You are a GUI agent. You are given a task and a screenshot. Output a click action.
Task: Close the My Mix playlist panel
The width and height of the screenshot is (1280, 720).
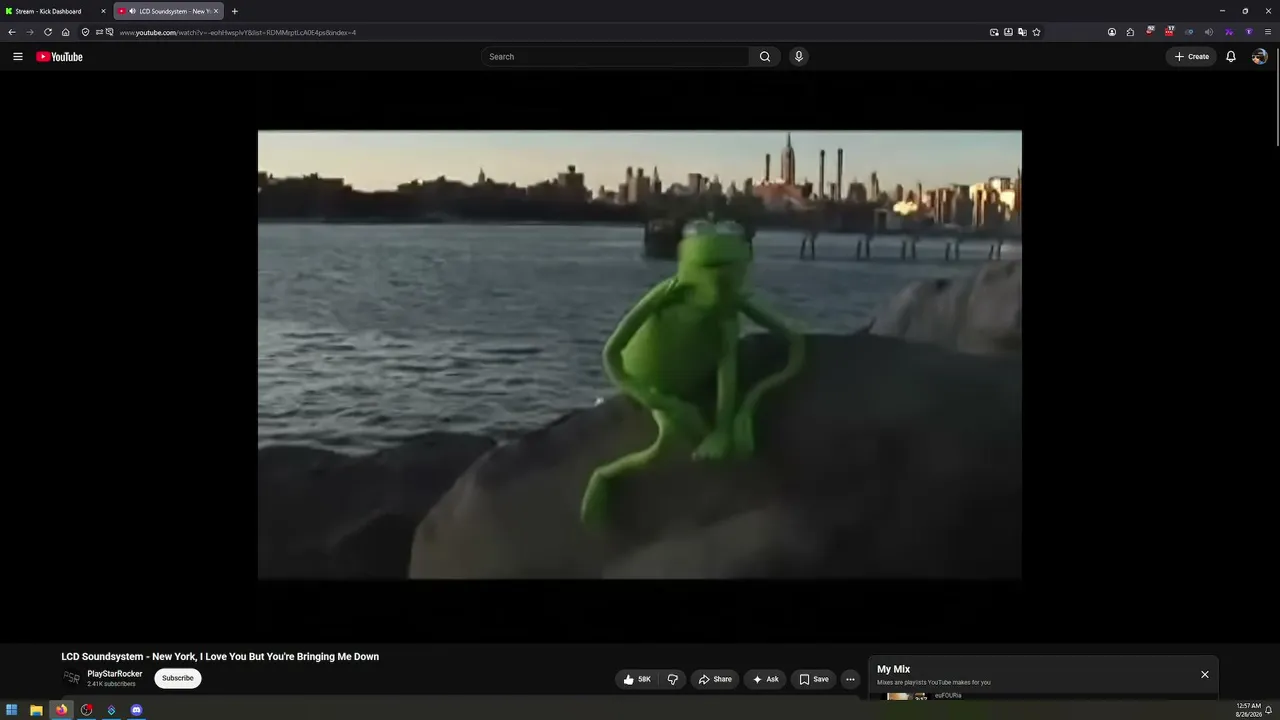pos(1205,675)
